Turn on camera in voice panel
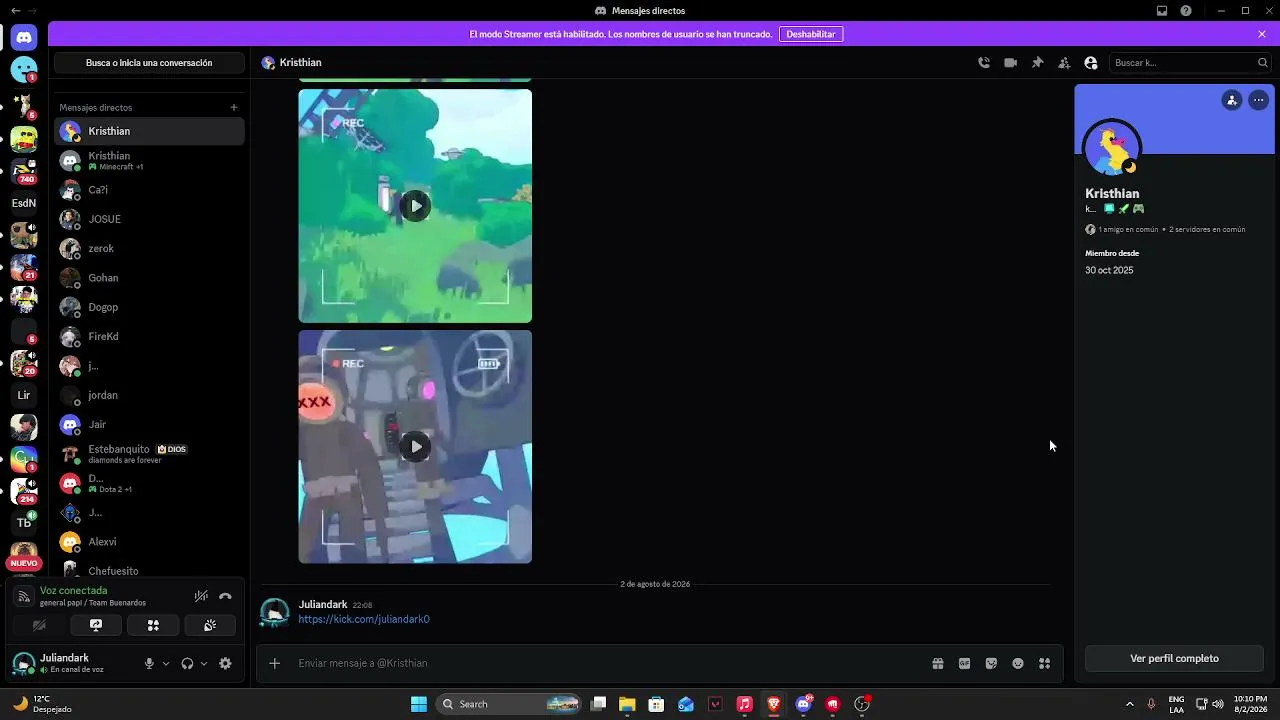Image resolution: width=1280 pixels, height=720 pixels. pos(39,626)
